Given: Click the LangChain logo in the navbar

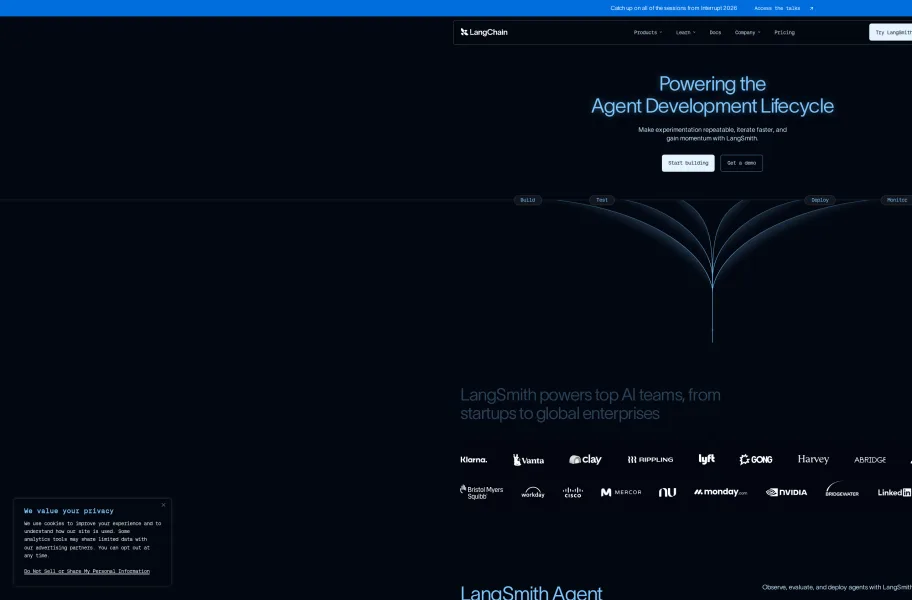Looking at the screenshot, I should click(484, 33).
